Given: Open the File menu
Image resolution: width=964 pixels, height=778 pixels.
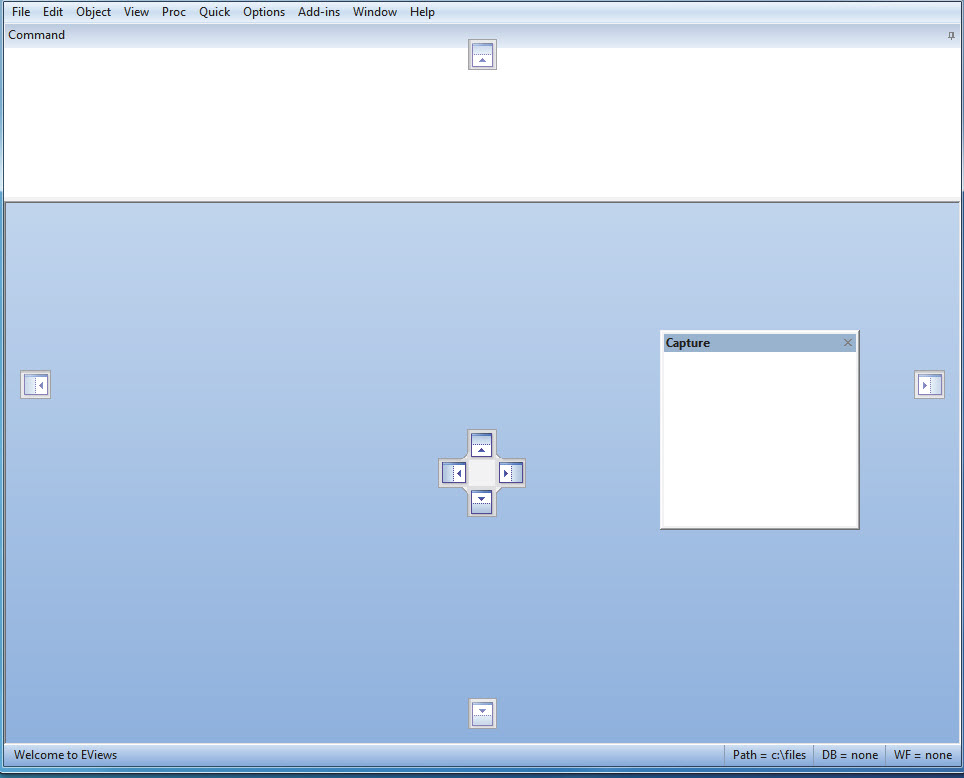Looking at the screenshot, I should 20,11.
